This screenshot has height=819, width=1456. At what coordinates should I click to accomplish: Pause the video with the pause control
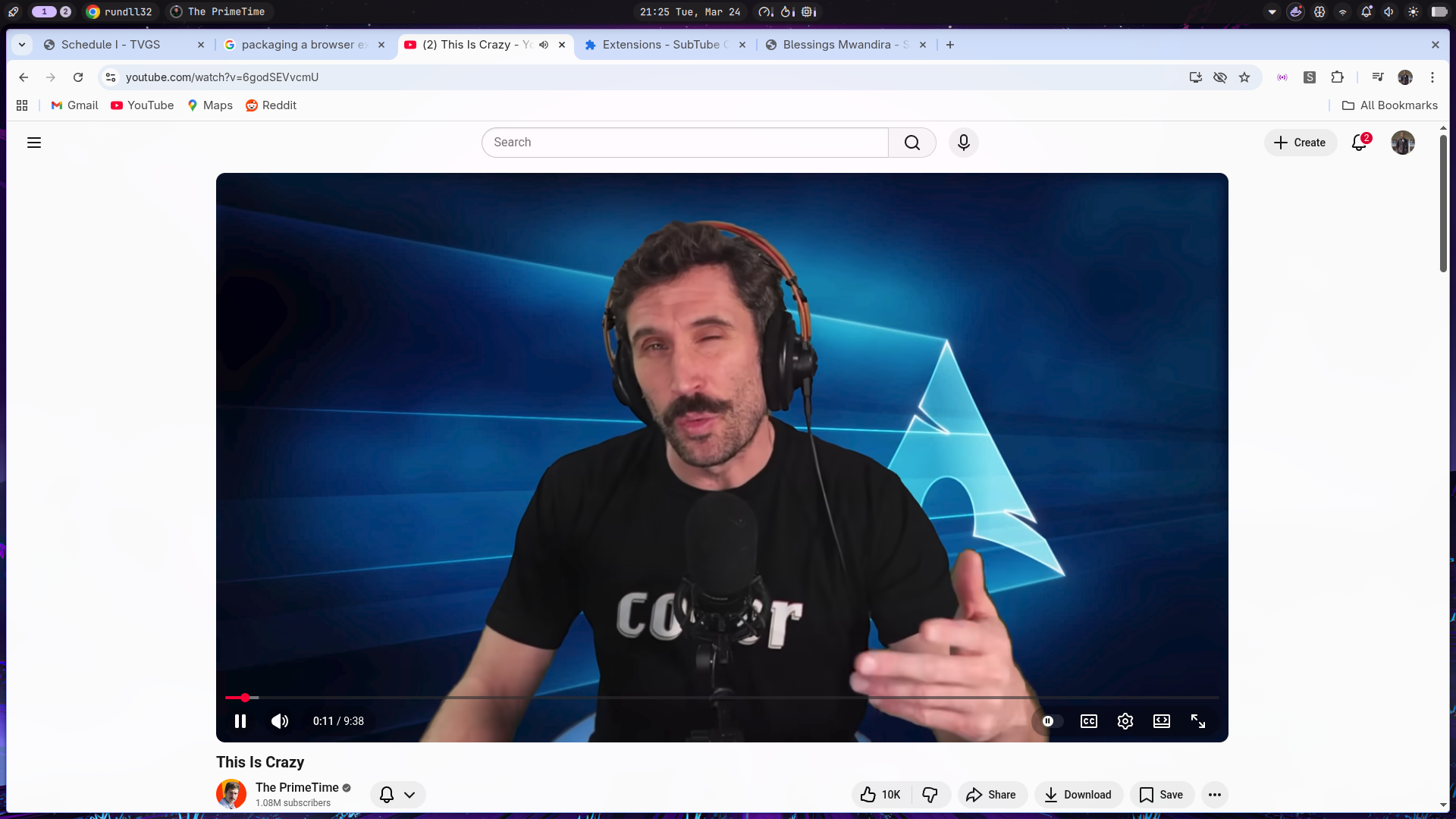[240, 721]
